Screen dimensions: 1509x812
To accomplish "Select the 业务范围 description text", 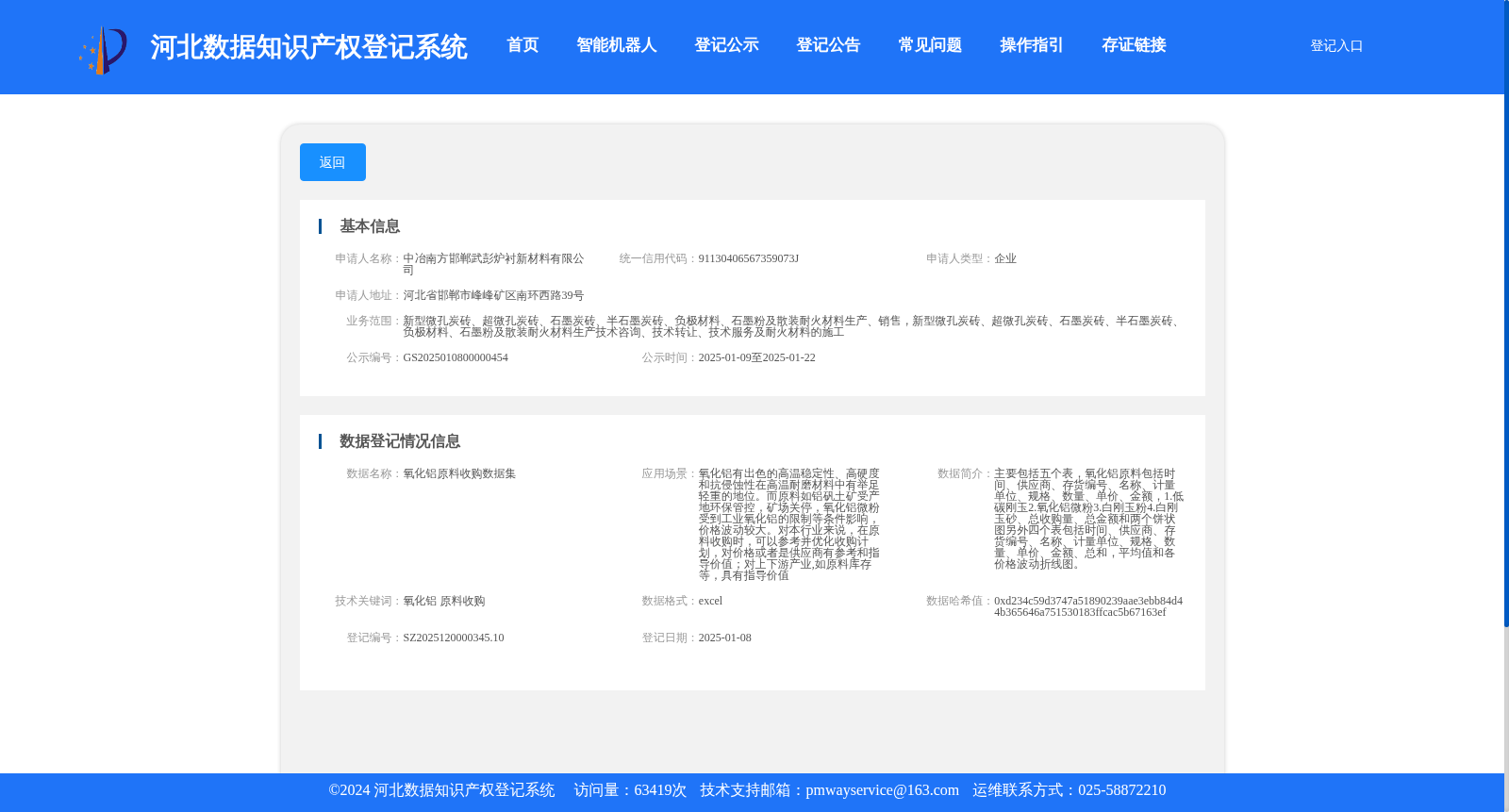I will (x=792, y=326).
